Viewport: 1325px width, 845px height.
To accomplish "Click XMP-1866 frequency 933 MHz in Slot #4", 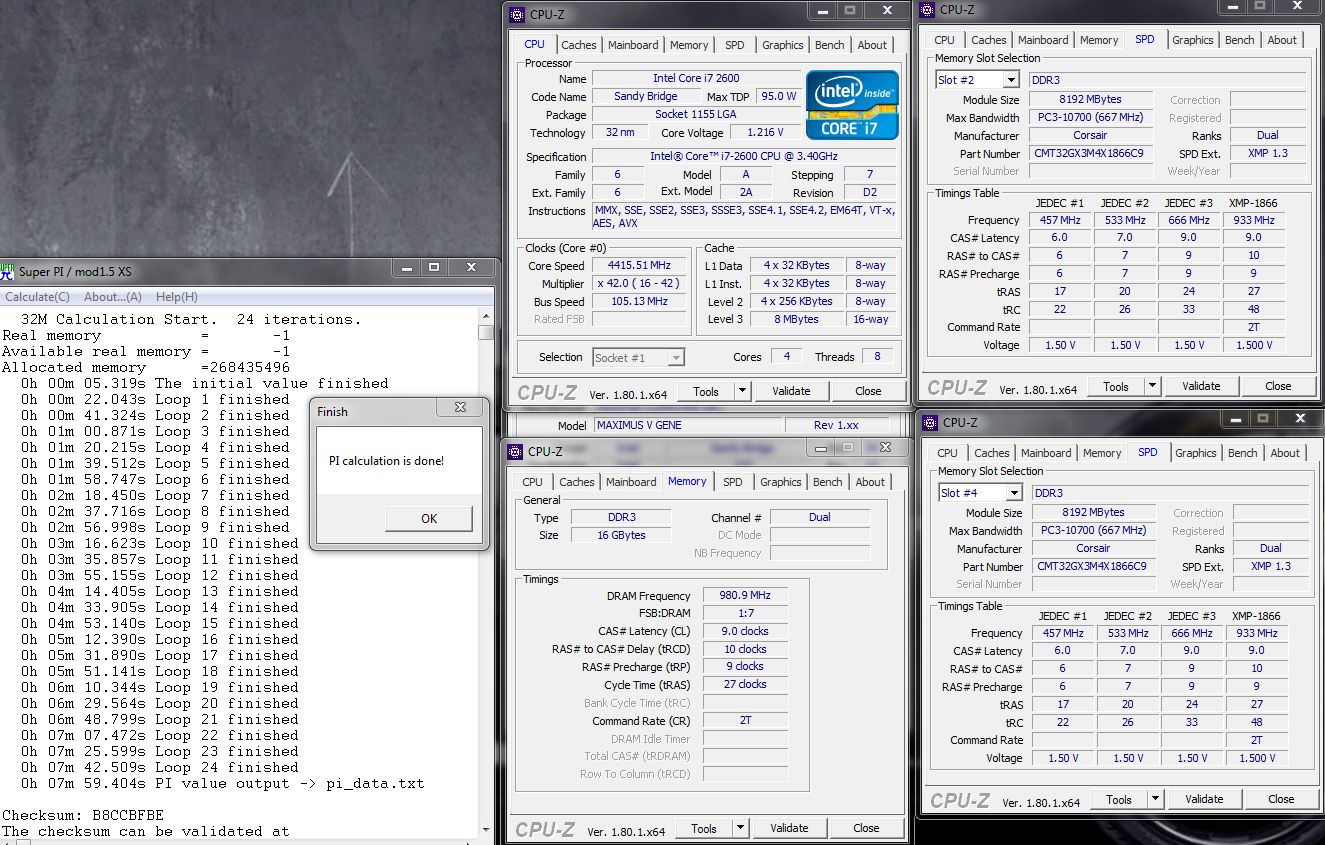I will coord(1257,633).
